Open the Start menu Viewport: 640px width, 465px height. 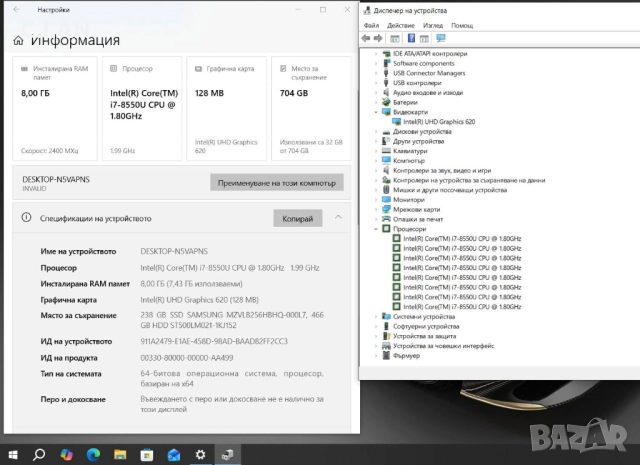pyautogui.click(x=13, y=454)
